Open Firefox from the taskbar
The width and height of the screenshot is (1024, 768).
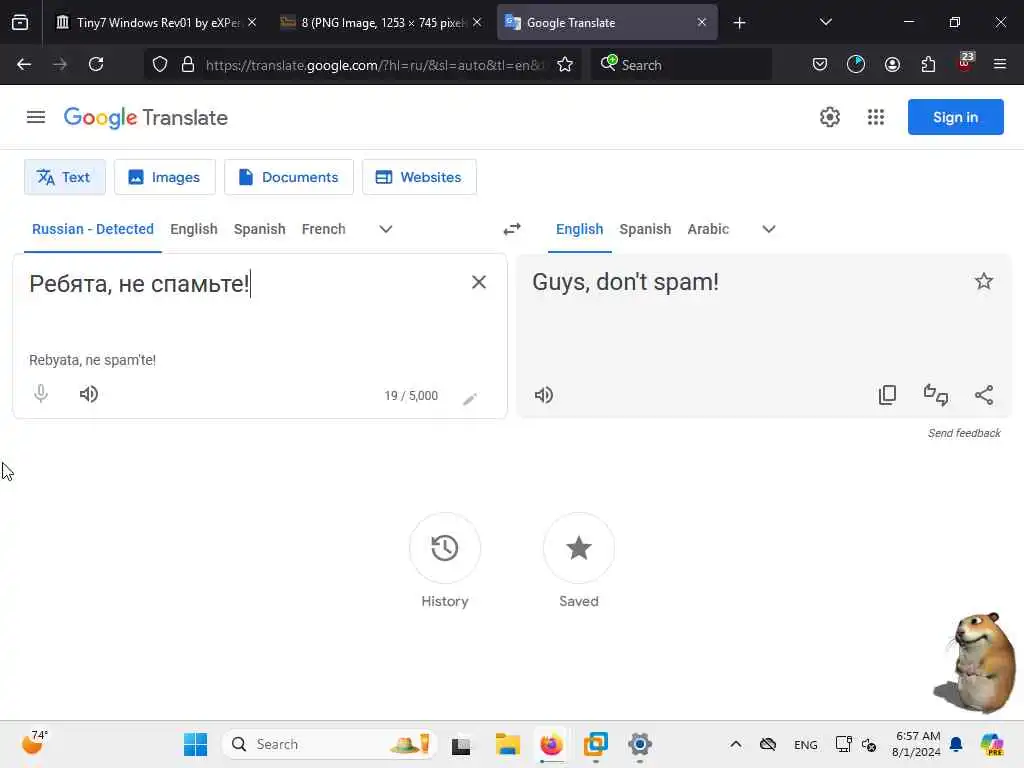552,744
